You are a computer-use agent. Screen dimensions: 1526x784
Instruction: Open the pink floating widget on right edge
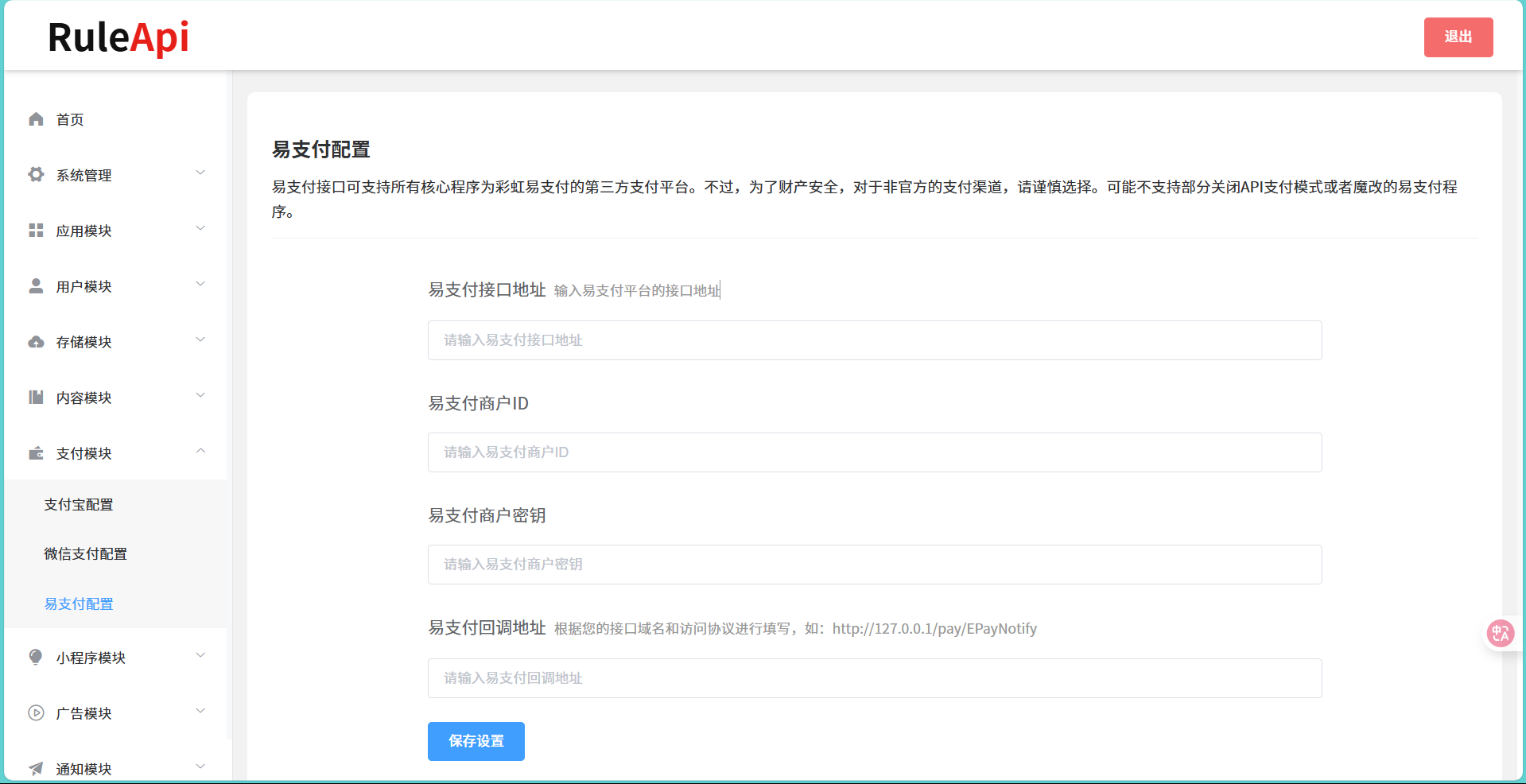pos(1501,633)
